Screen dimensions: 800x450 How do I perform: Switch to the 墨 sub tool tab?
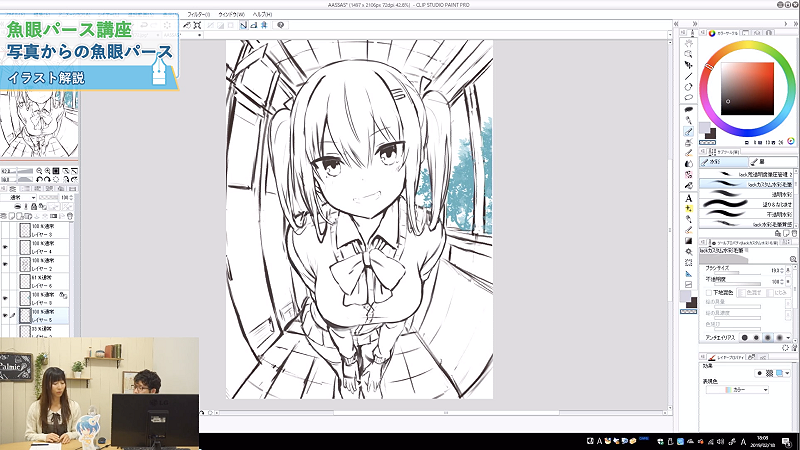[773, 162]
